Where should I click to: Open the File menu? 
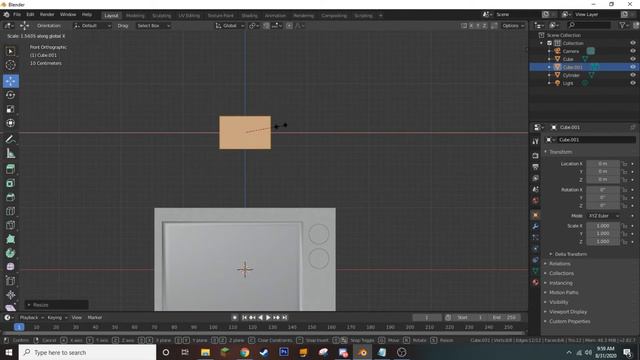pyautogui.click(x=17, y=14)
